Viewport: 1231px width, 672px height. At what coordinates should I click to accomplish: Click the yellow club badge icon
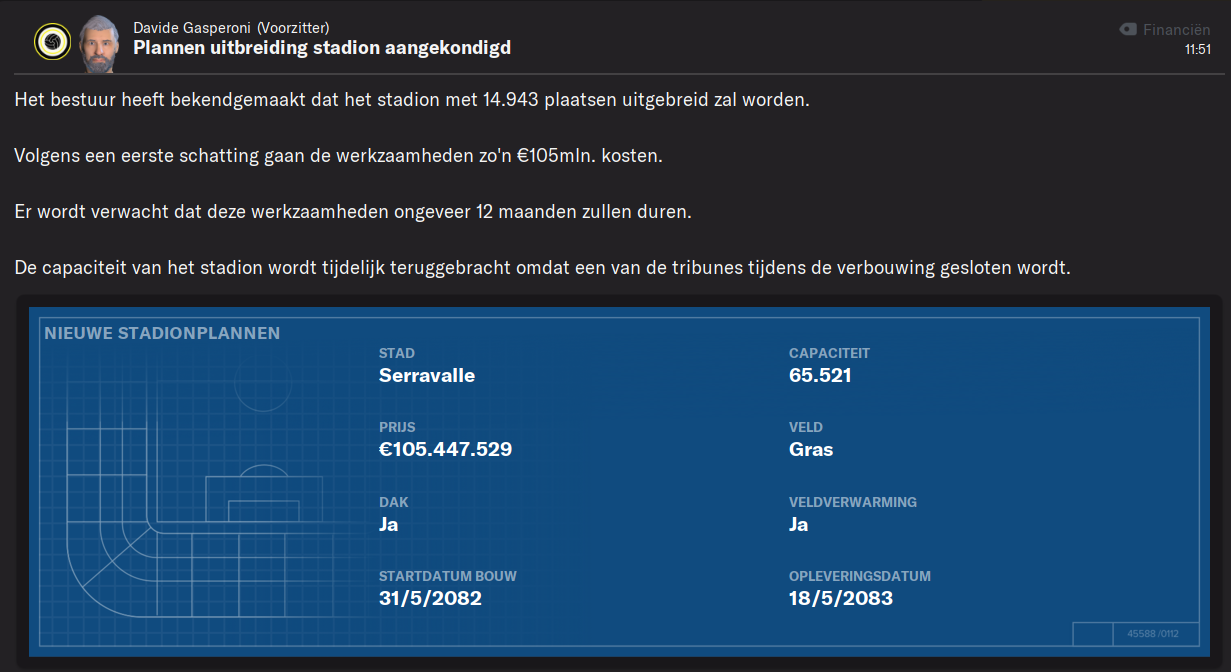pos(52,42)
